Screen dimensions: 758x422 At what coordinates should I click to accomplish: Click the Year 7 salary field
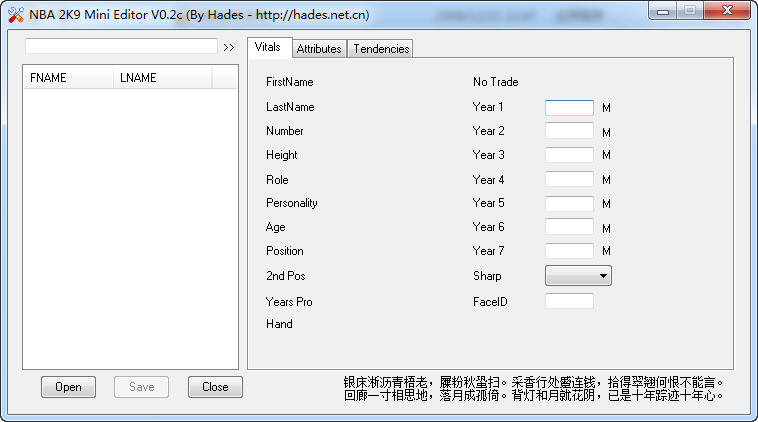click(569, 250)
